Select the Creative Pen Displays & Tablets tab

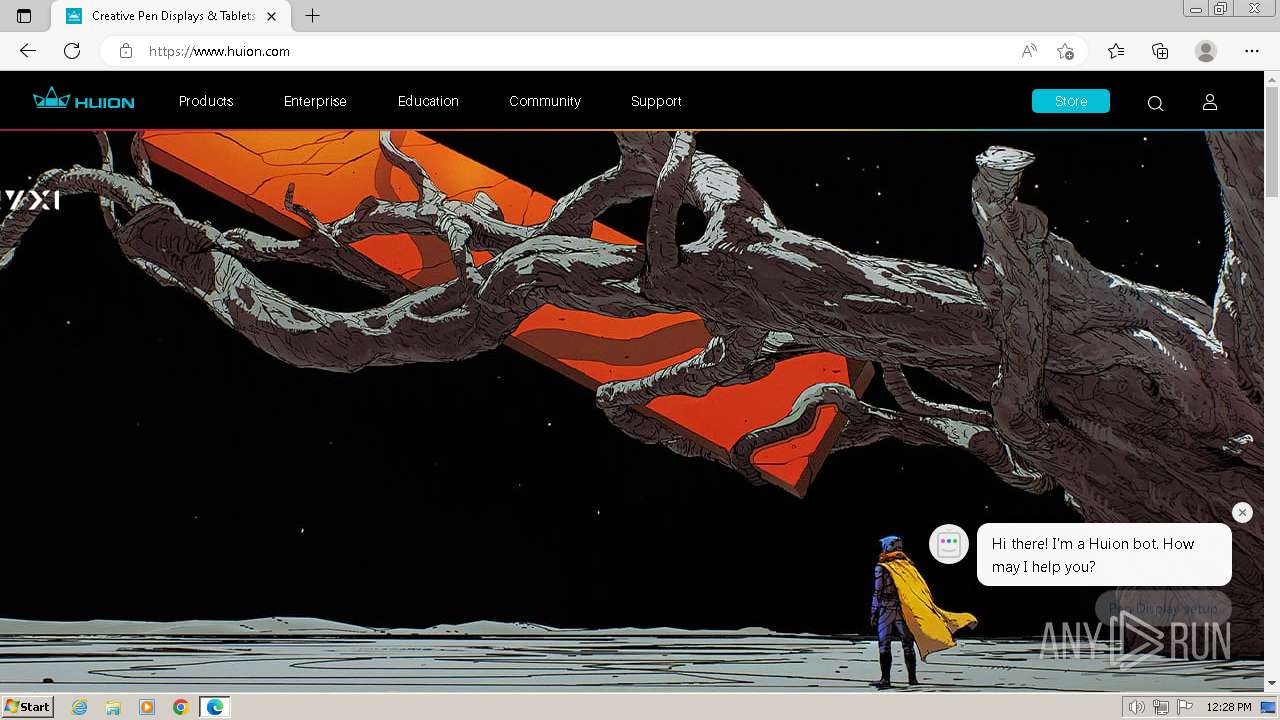coord(169,16)
